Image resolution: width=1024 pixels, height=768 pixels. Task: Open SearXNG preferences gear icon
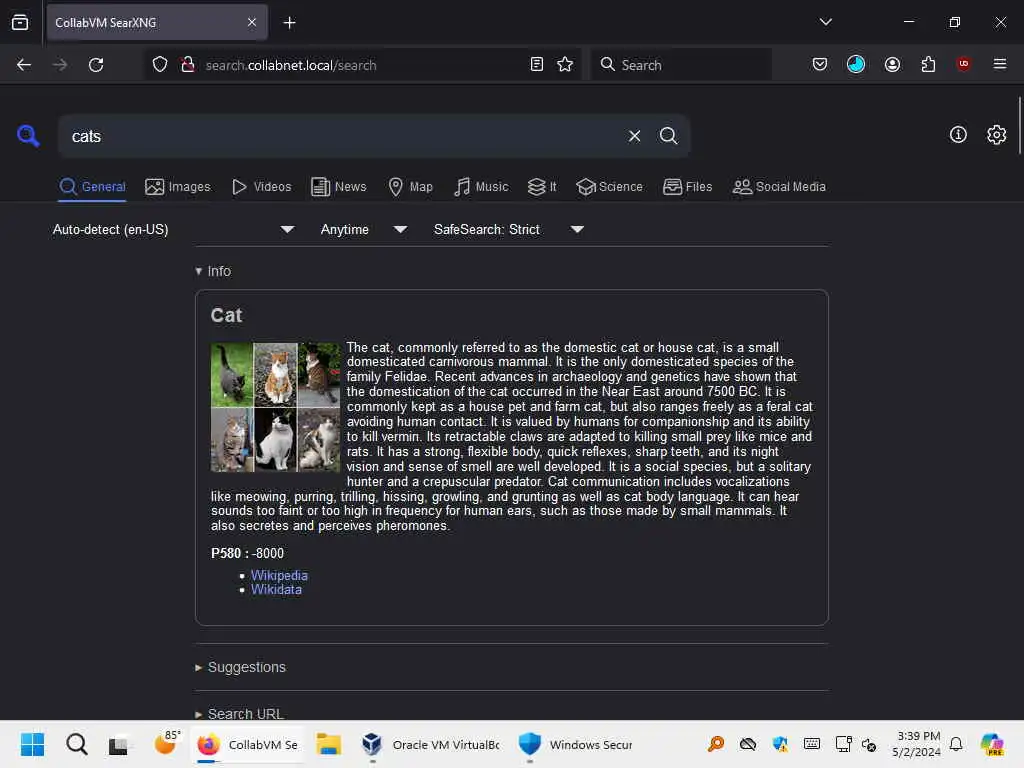(x=996, y=135)
